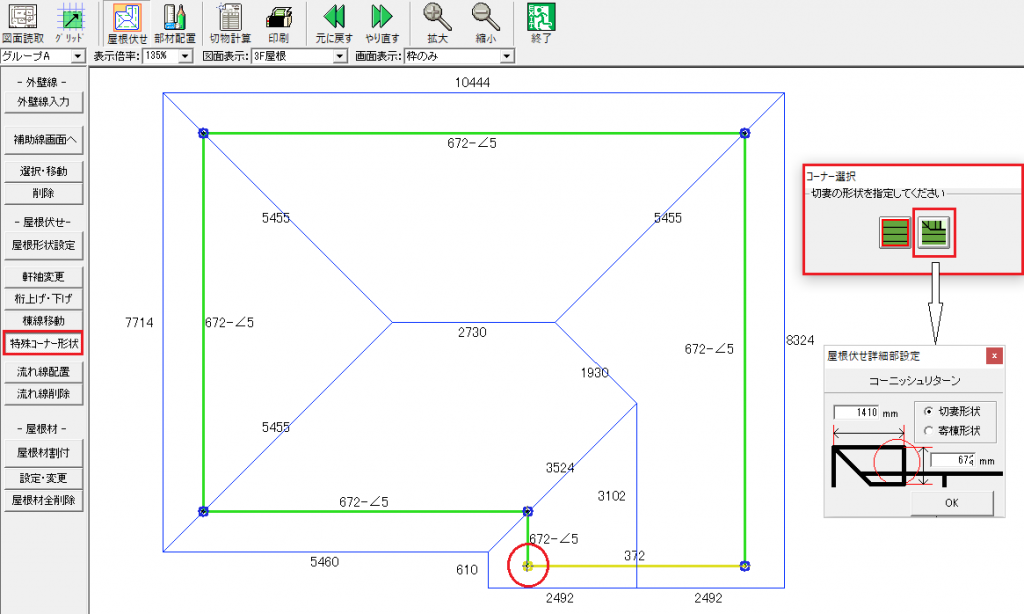This screenshot has height=614, width=1024.
Task: Click the 3524 dimension label
Action: tap(560, 468)
